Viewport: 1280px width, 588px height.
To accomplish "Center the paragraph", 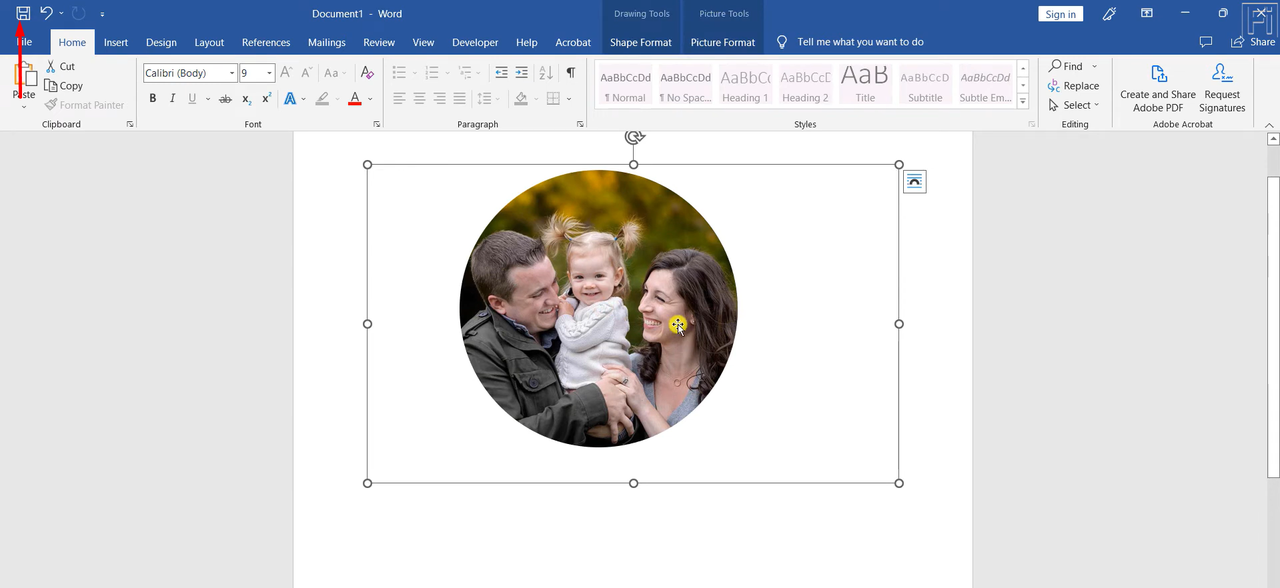I will [419, 99].
